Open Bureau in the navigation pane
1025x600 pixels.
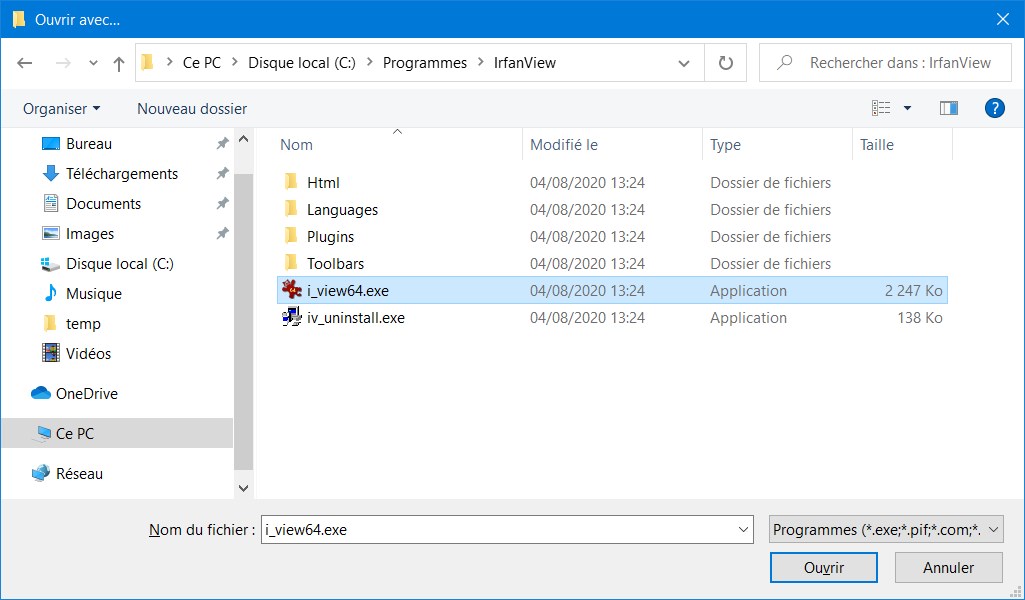pyautogui.click(x=89, y=144)
